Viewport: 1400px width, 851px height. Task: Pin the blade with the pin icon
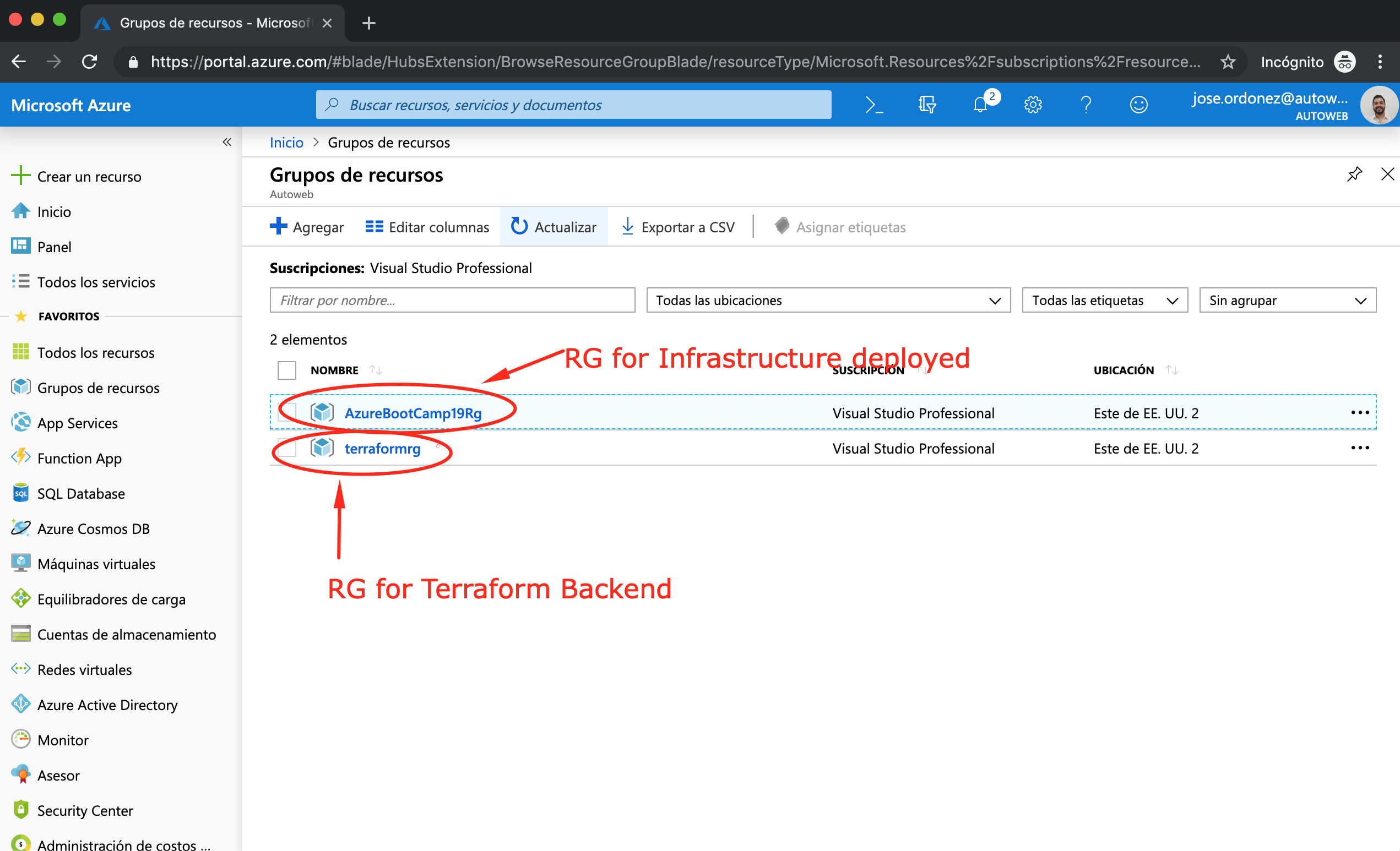point(1354,174)
